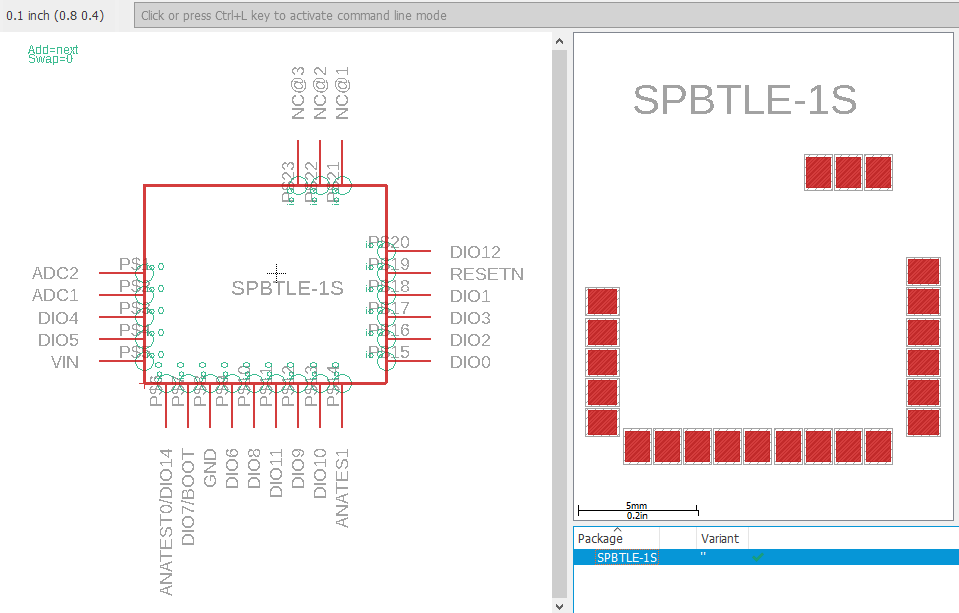This screenshot has height=613, width=959.
Task: Click the SPBTLE-1S package footprint preview
Action: [x=763, y=277]
